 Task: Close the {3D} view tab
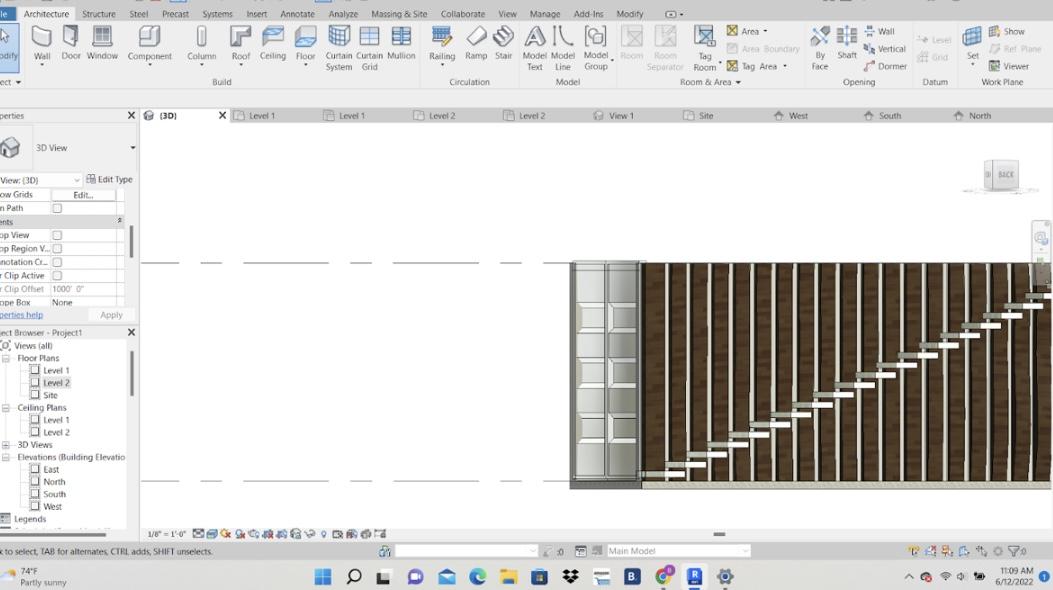pyautogui.click(x=222, y=115)
